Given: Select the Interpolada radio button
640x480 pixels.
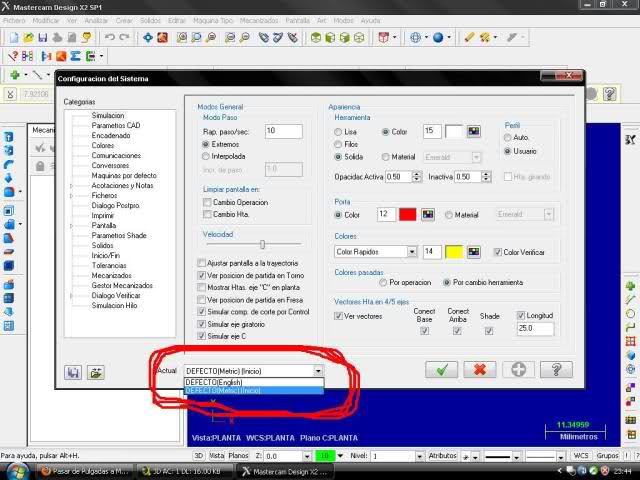Looking at the screenshot, I should (206, 156).
